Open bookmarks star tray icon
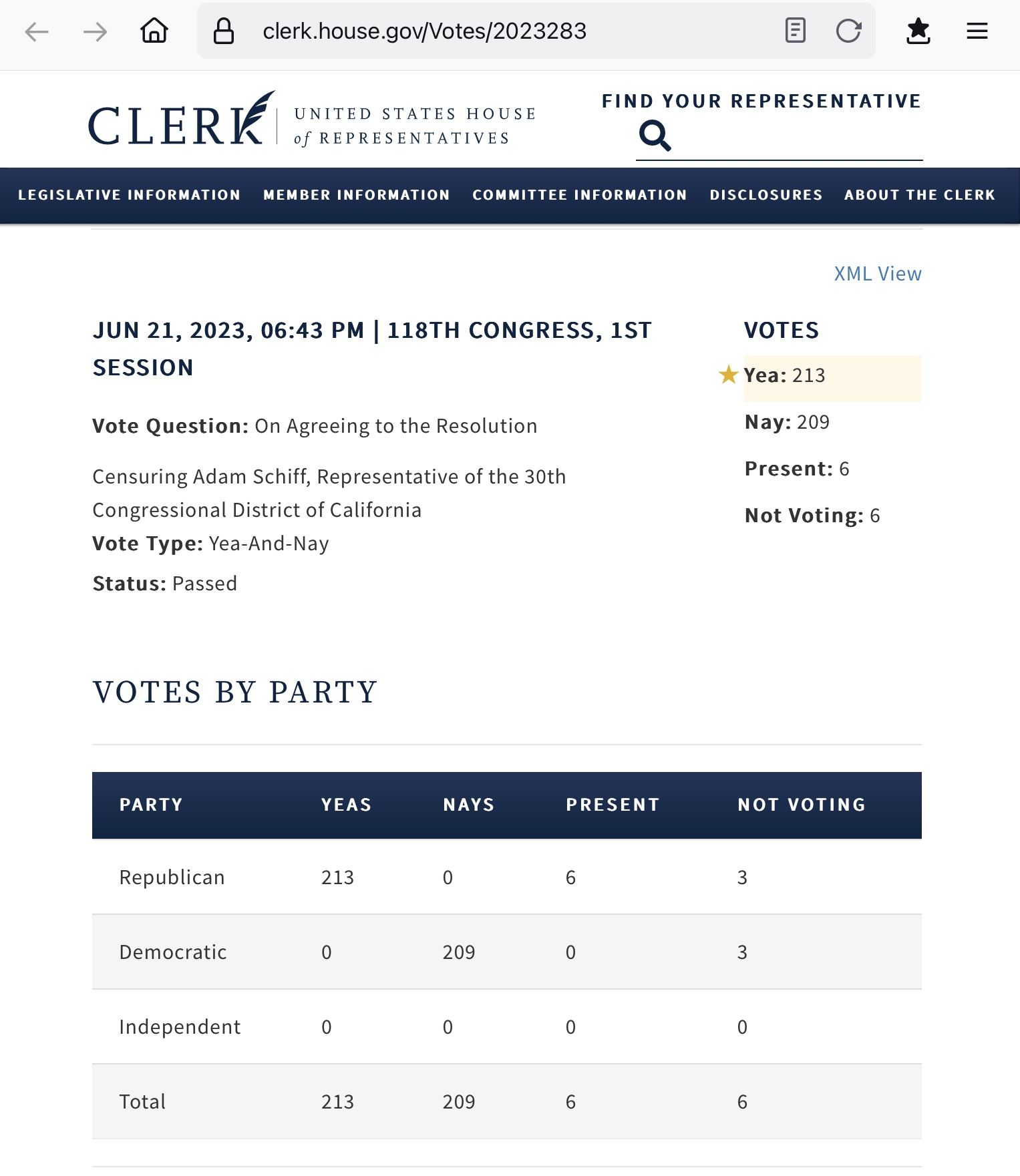 click(918, 31)
